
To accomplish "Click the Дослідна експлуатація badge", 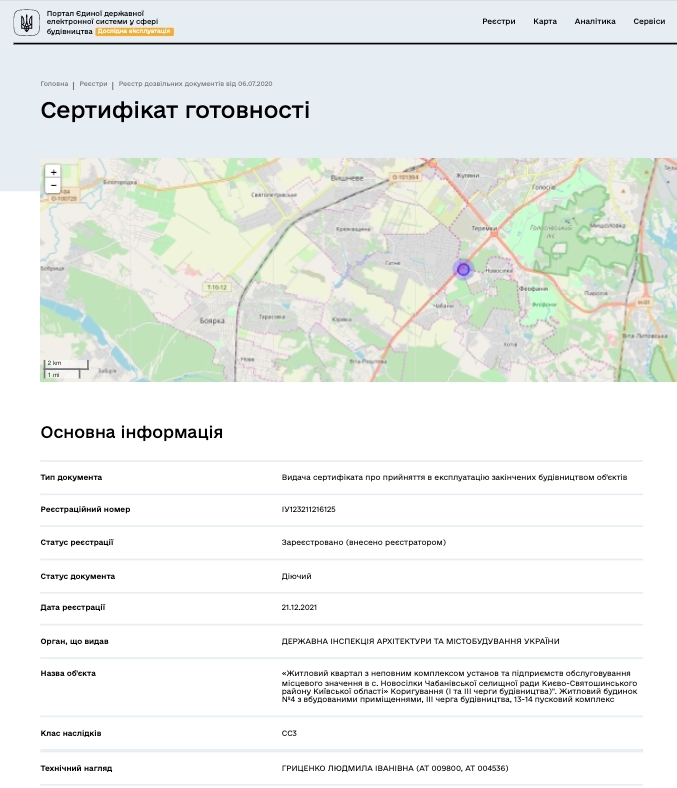I will point(134,31).
